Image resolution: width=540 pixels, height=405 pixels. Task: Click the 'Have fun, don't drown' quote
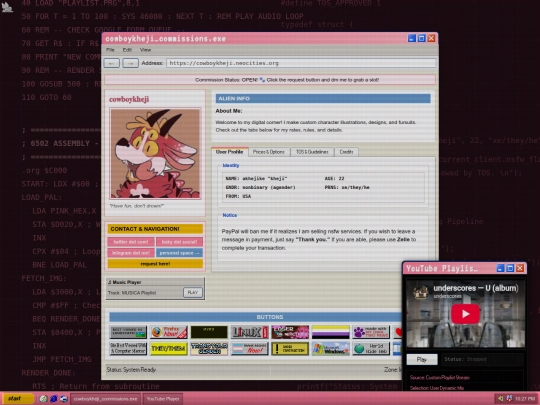(137, 206)
